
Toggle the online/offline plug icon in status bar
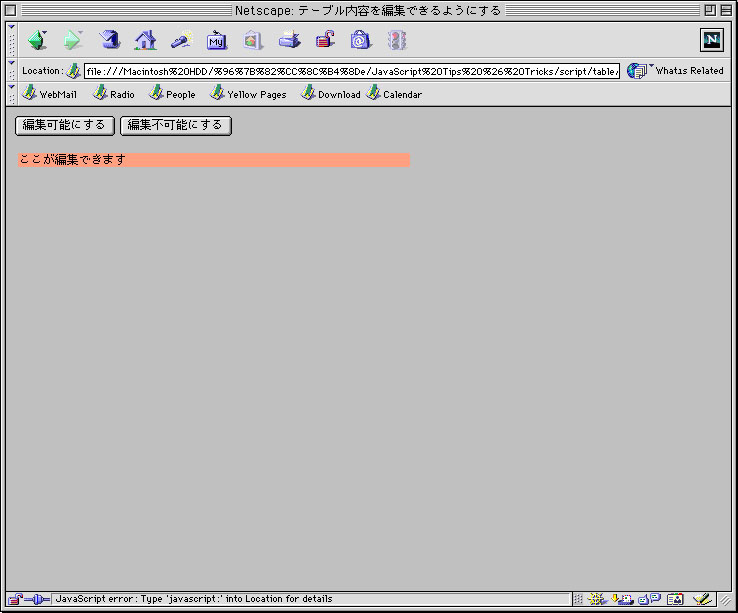pyautogui.click(x=39, y=599)
